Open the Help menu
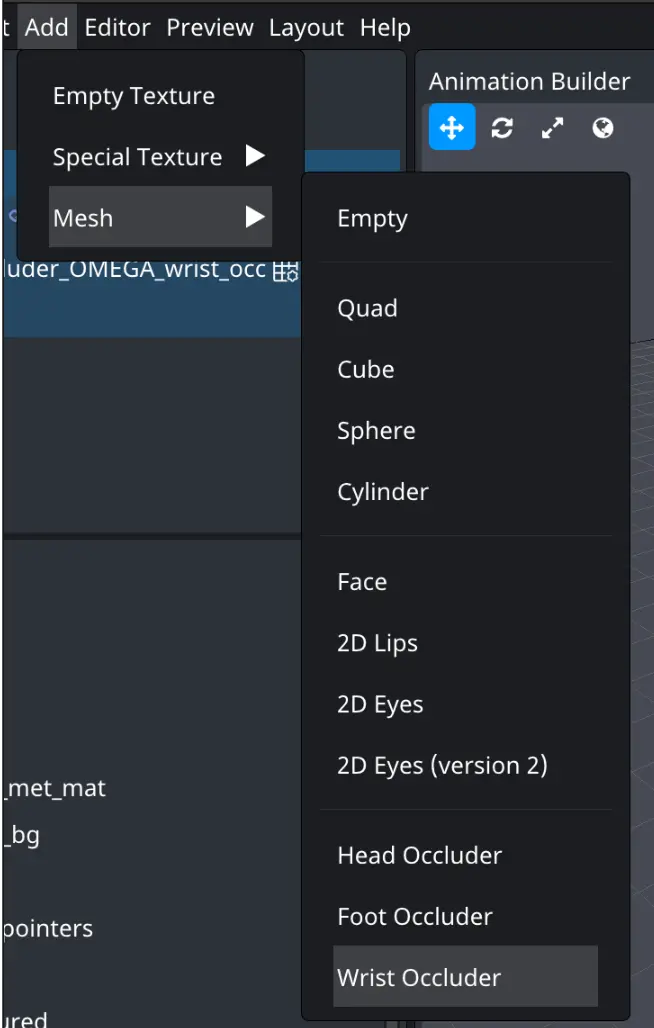This screenshot has height=1028, width=654. (385, 28)
